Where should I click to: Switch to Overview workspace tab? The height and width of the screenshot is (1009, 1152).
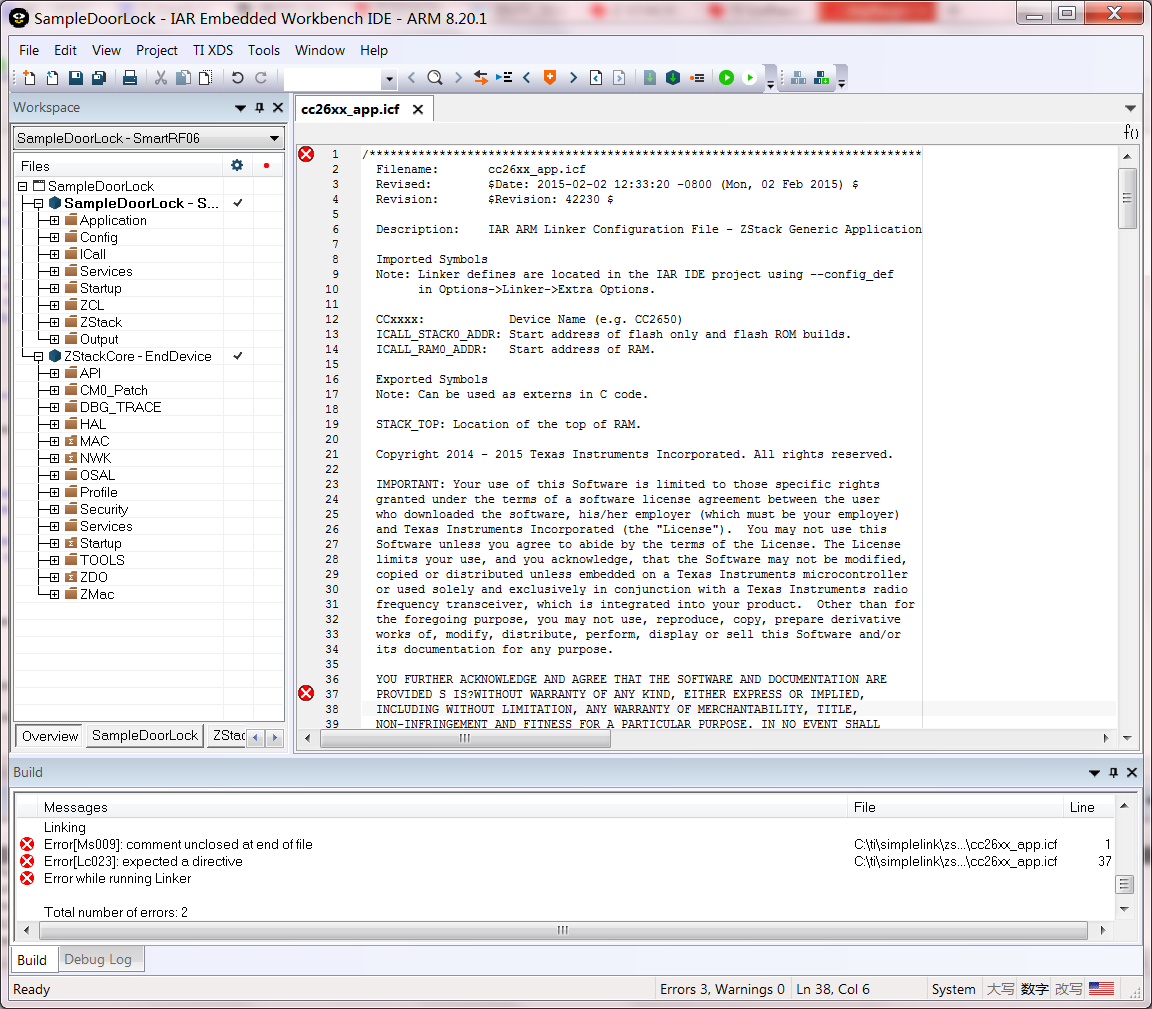click(50, 736)
